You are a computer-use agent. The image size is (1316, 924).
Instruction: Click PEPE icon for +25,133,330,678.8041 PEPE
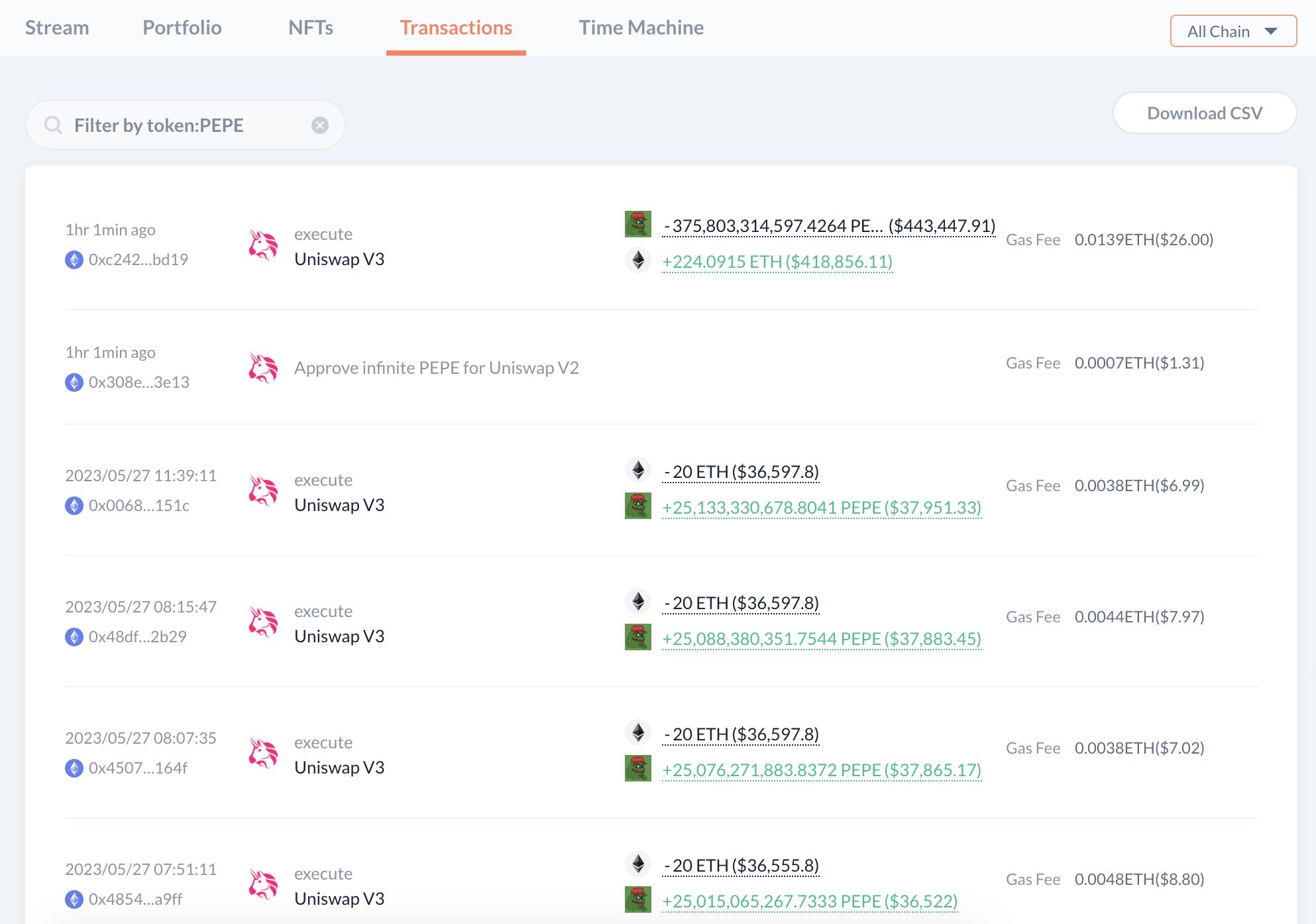(638, 506)
